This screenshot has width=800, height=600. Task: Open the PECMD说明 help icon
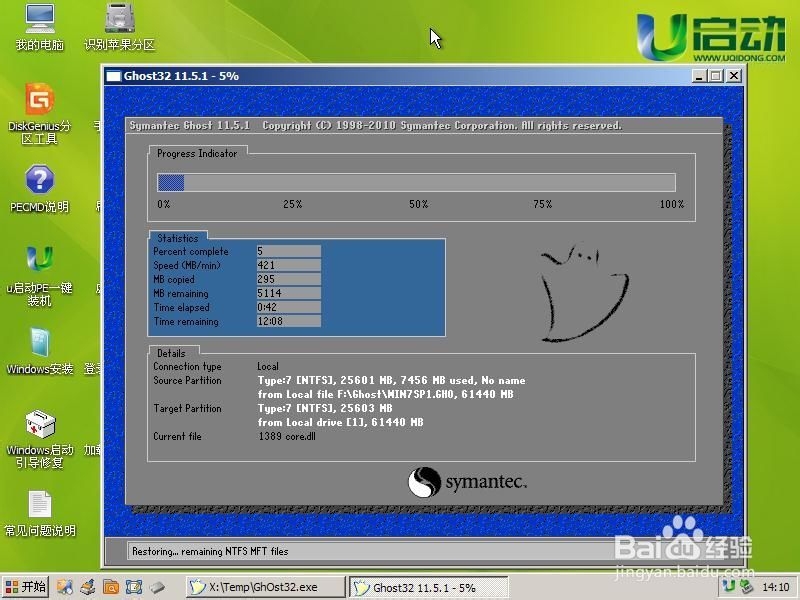click(x=40, y=189)
